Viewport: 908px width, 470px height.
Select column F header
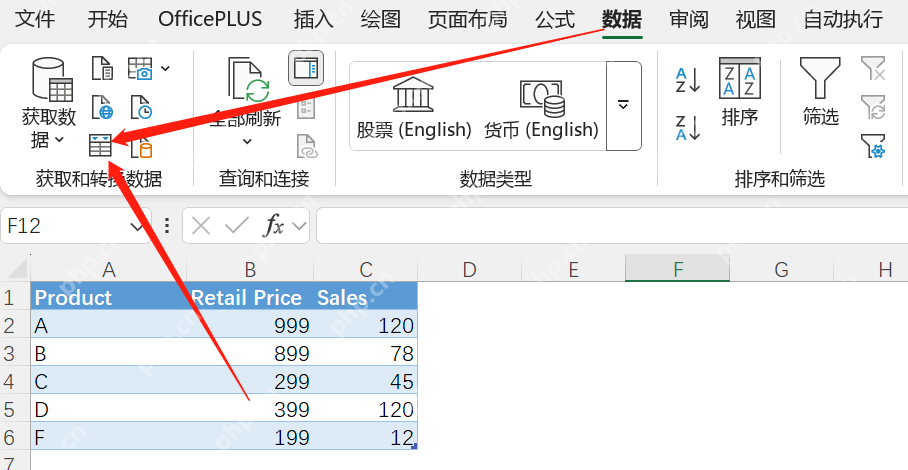[677, 269]
